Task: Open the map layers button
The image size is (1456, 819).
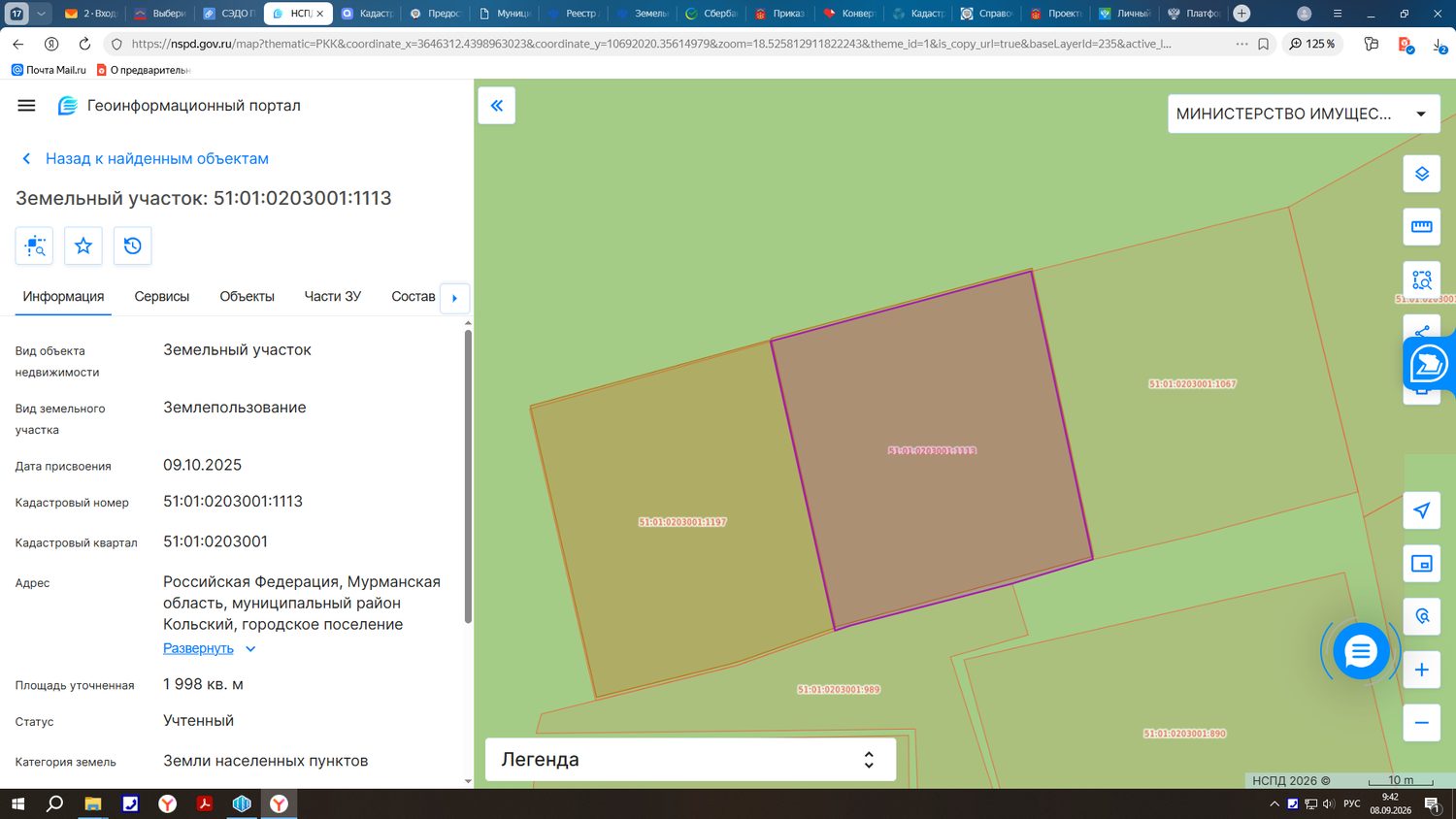Action: tap(1422, 174)
